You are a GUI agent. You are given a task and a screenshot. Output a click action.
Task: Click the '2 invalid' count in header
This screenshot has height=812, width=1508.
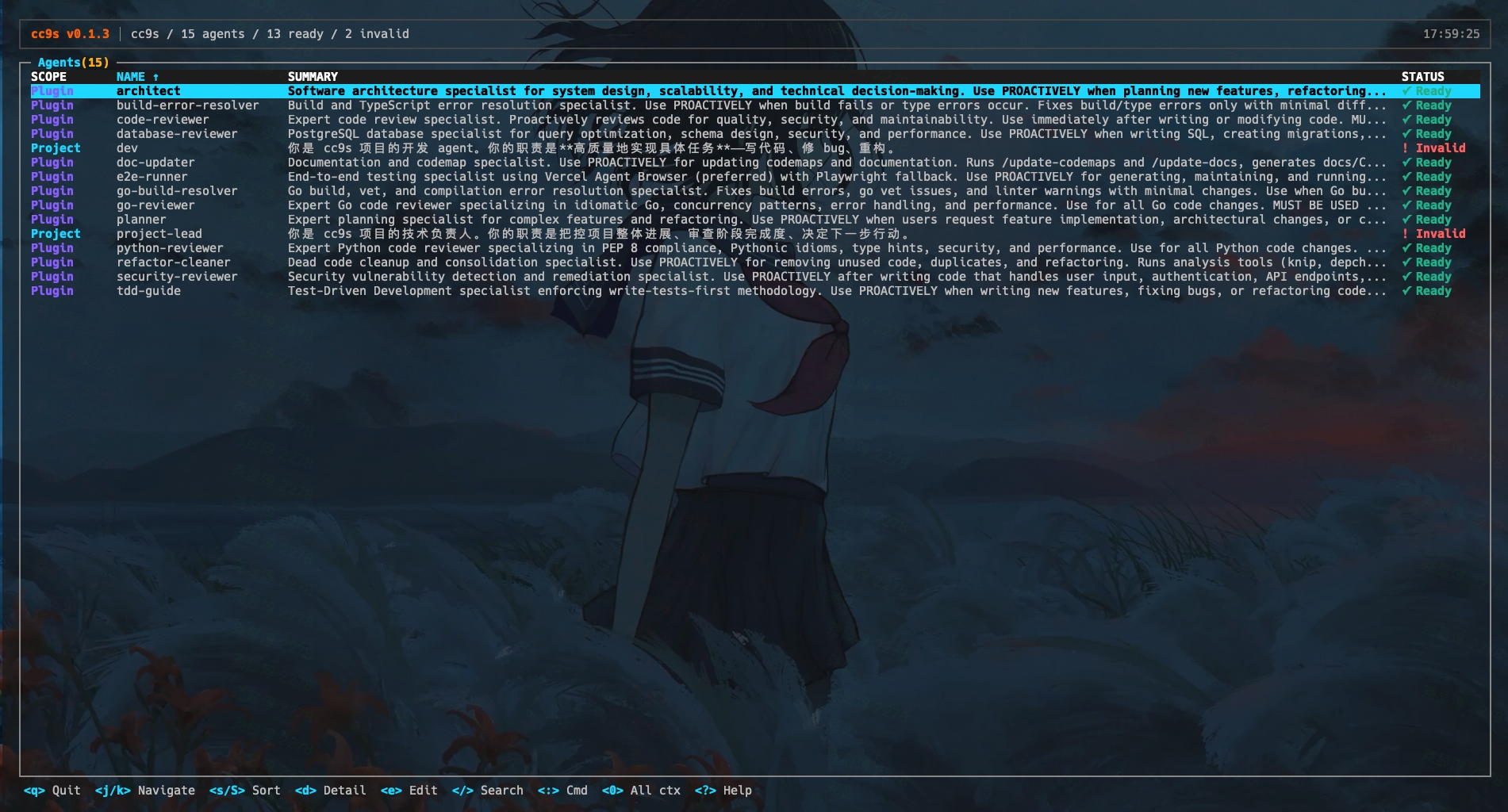[377, 34]
